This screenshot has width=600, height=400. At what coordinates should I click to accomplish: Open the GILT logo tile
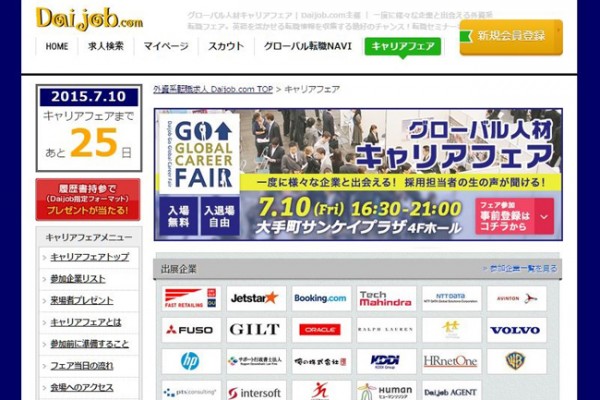pos(256,330)
